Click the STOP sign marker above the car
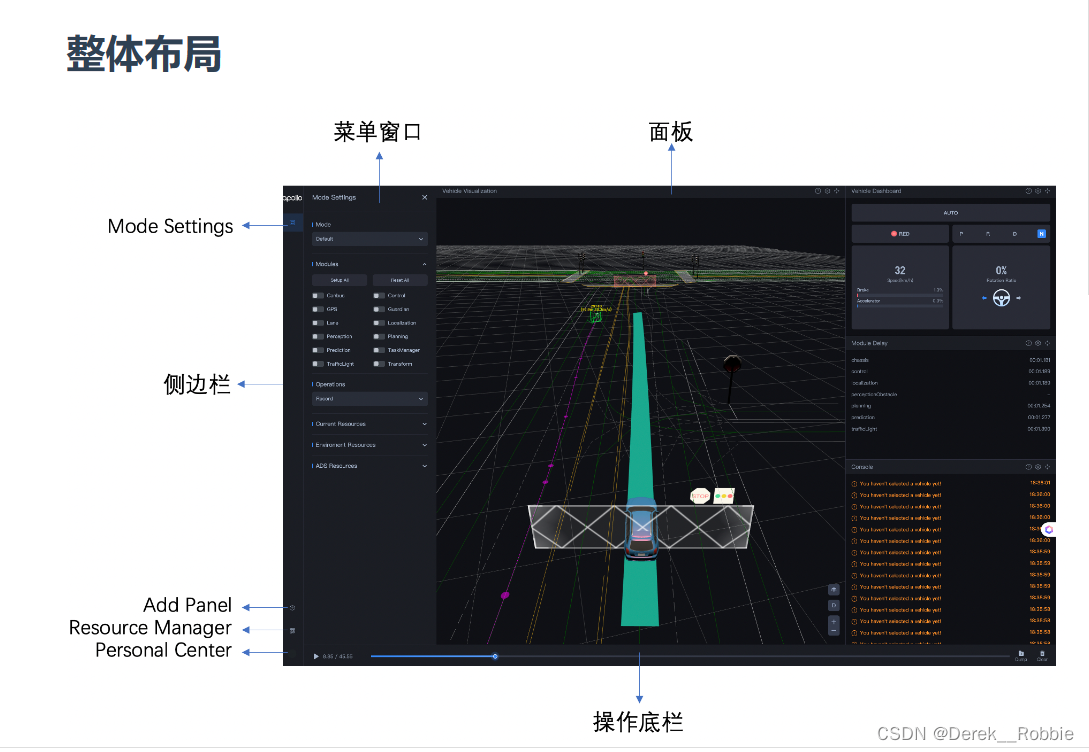The image size is (1089, 752). tap(700, 496)
